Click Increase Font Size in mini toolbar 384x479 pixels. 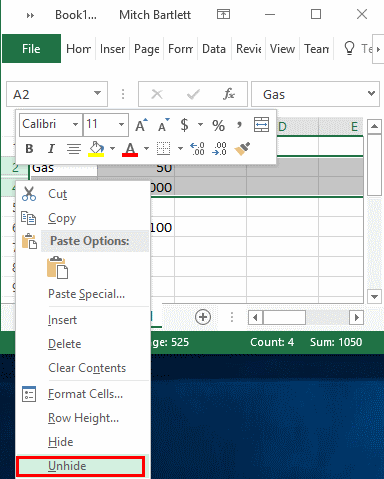[141, 125]
